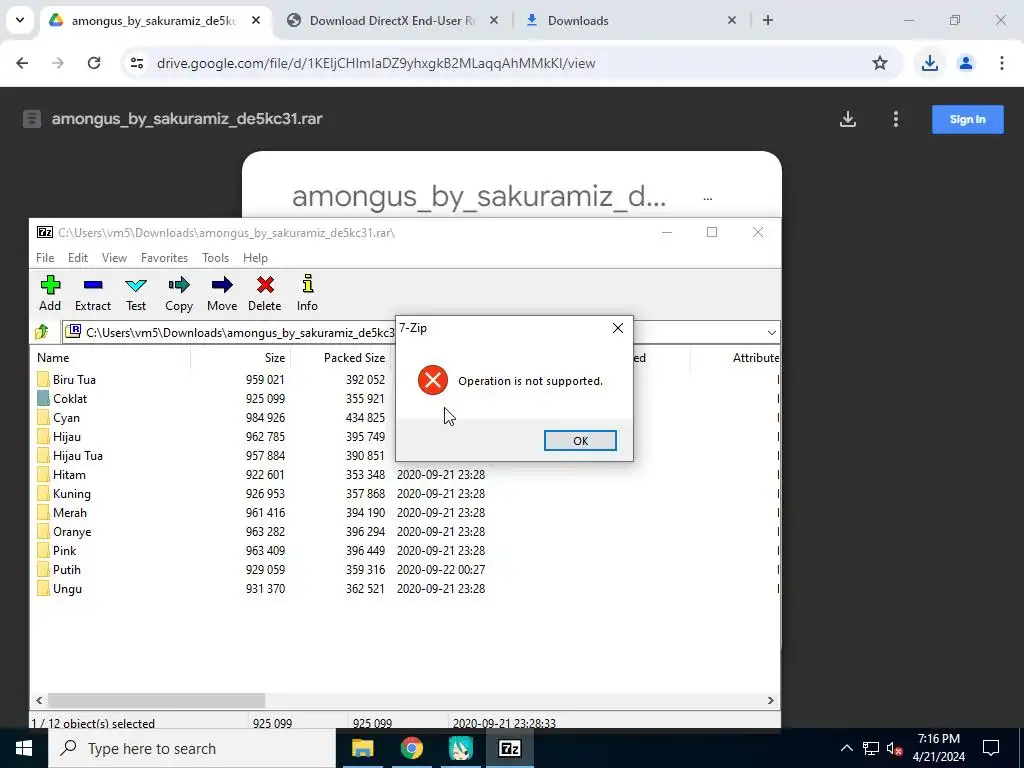This screenshot has height=768, width=1024.
Task: Click the right arrow of horizontal scrollbar
Action: tap(771, 700)
